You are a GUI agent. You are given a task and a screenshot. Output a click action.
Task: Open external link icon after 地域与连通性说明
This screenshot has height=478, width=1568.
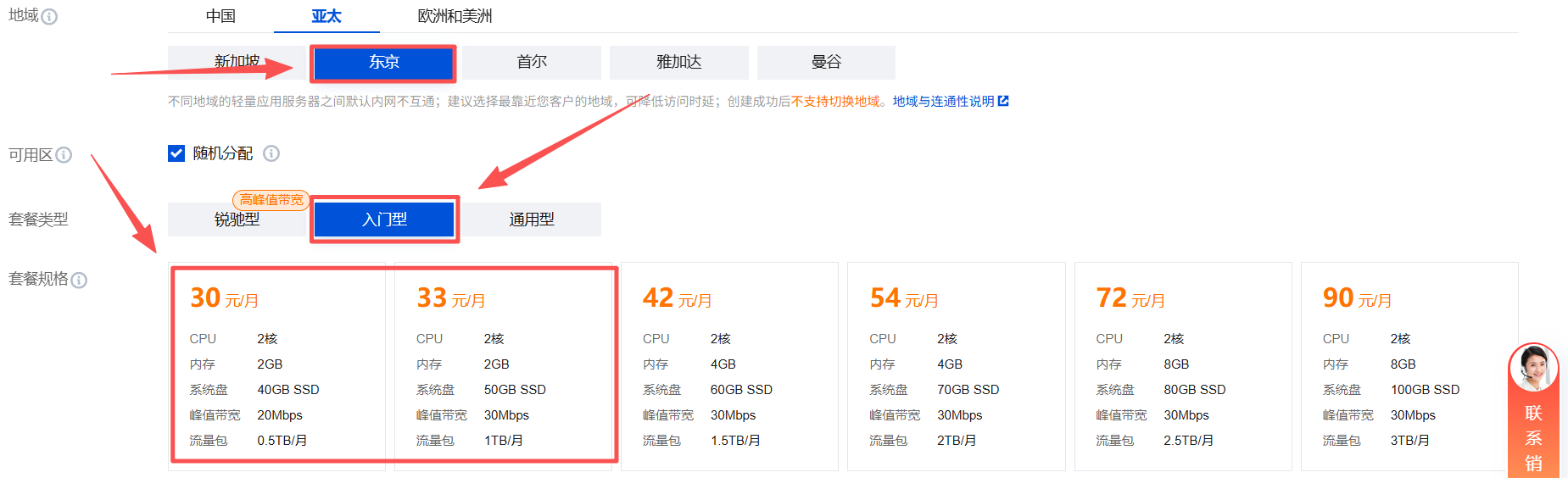1003,101
